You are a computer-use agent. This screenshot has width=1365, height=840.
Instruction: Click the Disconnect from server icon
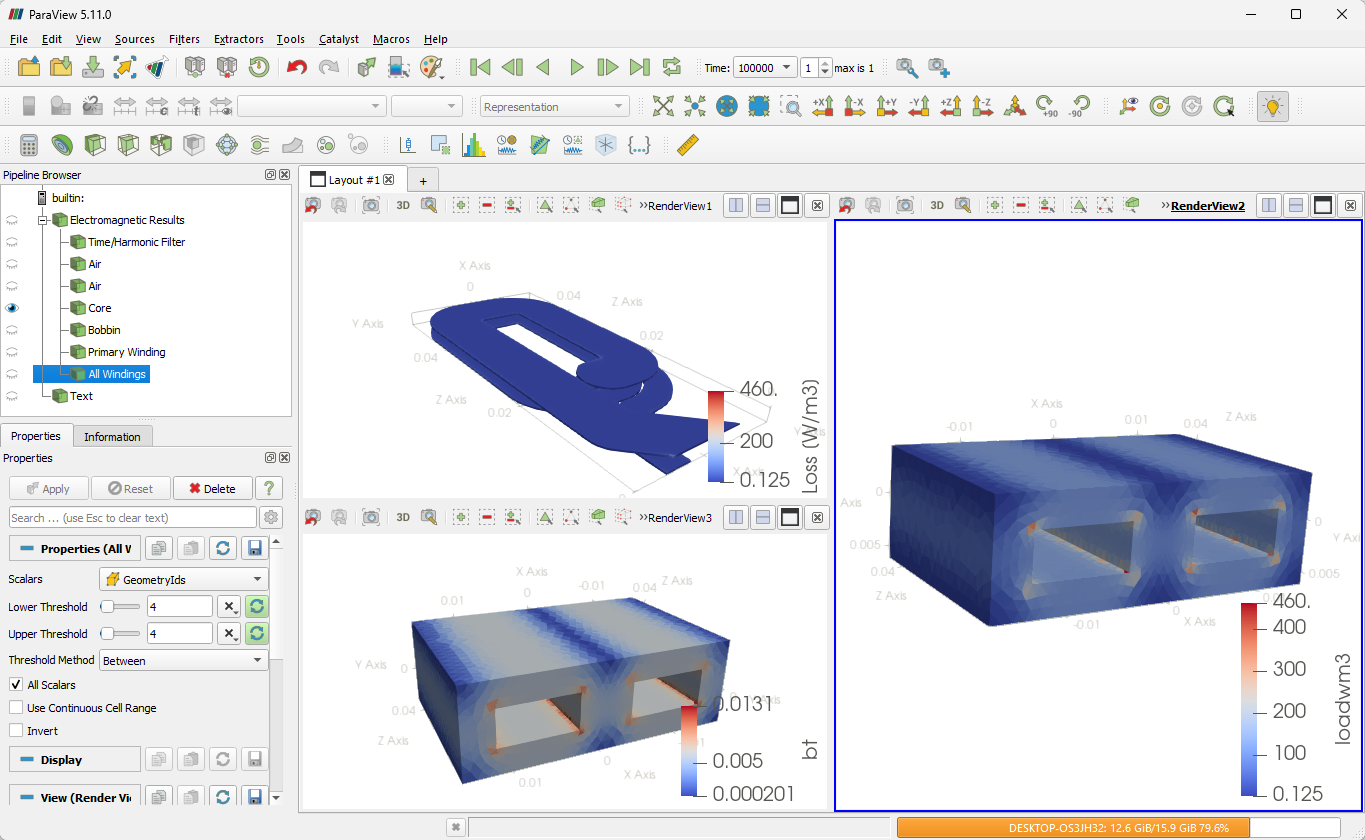[x=227, y=67]
